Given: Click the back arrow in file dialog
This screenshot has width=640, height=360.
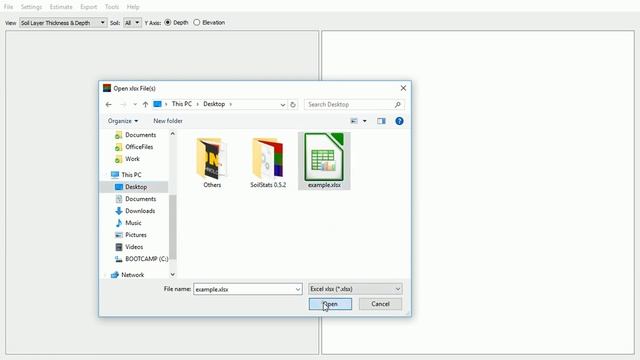Looking at the screenshot, I should click(x=109, y=104).
